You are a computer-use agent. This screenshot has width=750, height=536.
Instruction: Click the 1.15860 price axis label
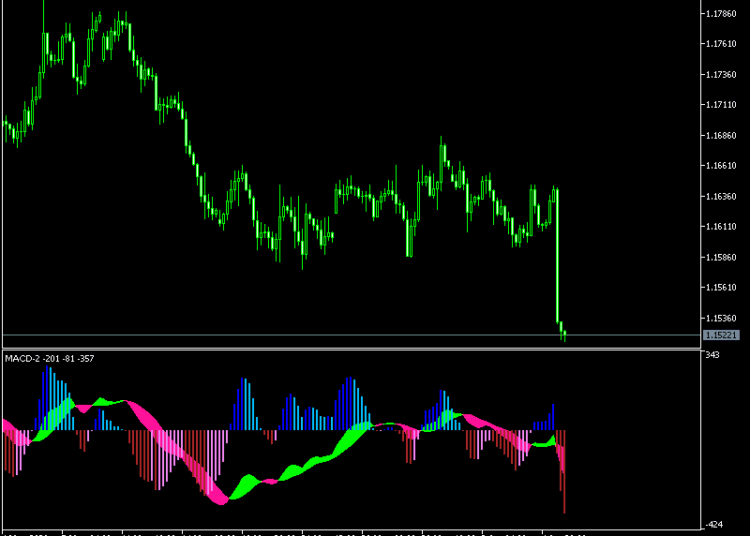click(721, 258)
